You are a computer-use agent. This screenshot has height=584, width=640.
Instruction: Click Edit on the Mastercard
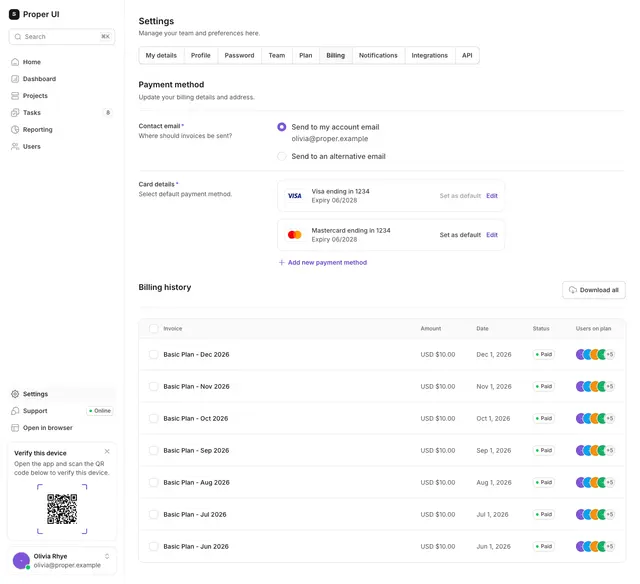click(492, 235)
